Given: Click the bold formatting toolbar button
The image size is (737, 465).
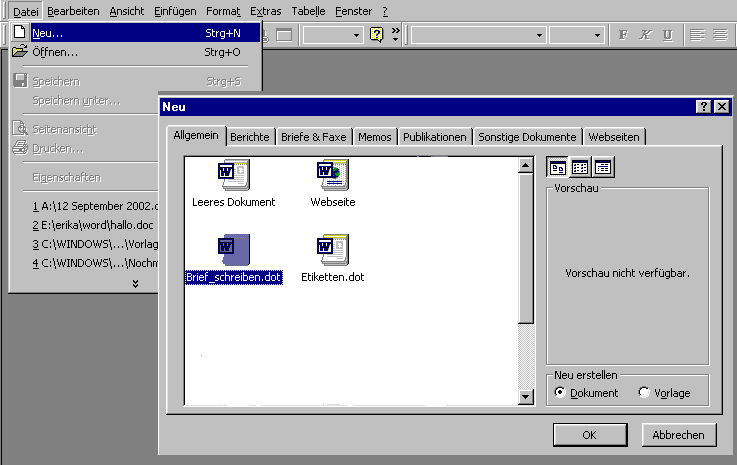Looking at the screenshot, I should (x=624, y=34).
